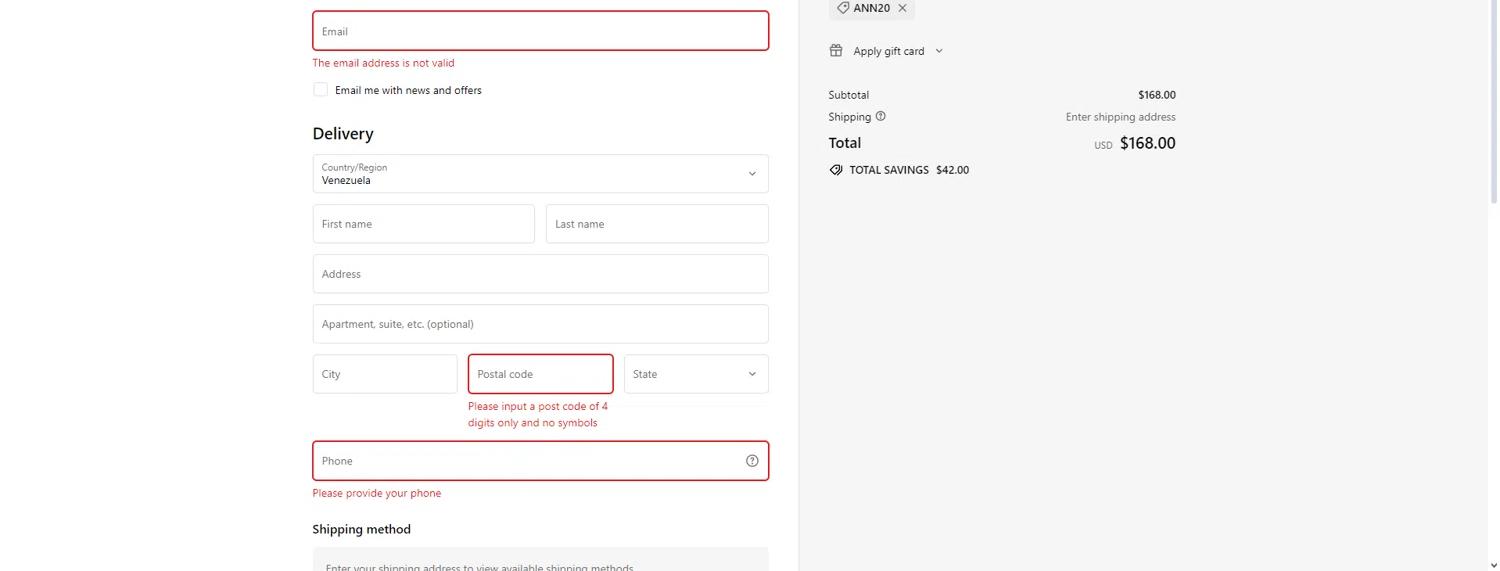Open the State dropdown
The height and width of the screenshot is (571, 1500).
[696, 374]
